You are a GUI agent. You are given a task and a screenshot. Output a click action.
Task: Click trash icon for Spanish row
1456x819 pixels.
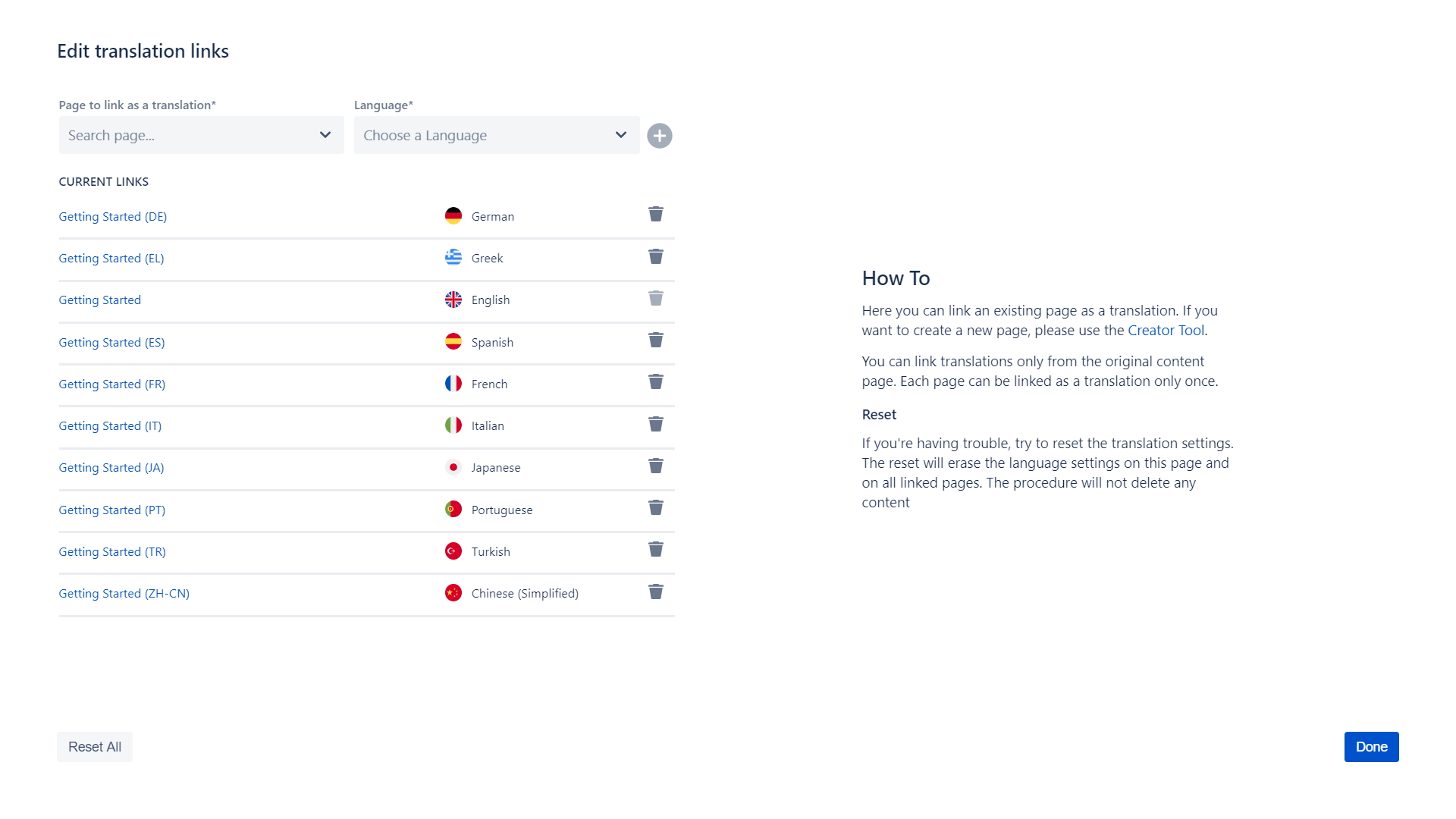pyautogui.click(x=656, y=340)
